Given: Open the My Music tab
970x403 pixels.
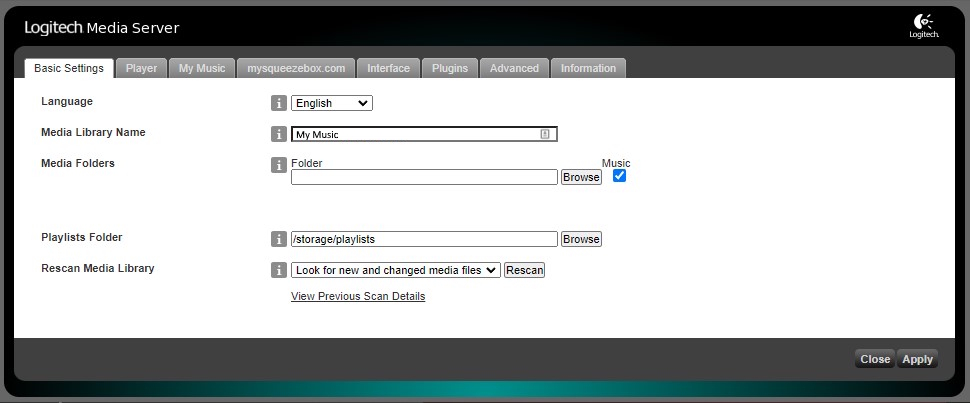Looking at the screenshot, I should (202, 68).
